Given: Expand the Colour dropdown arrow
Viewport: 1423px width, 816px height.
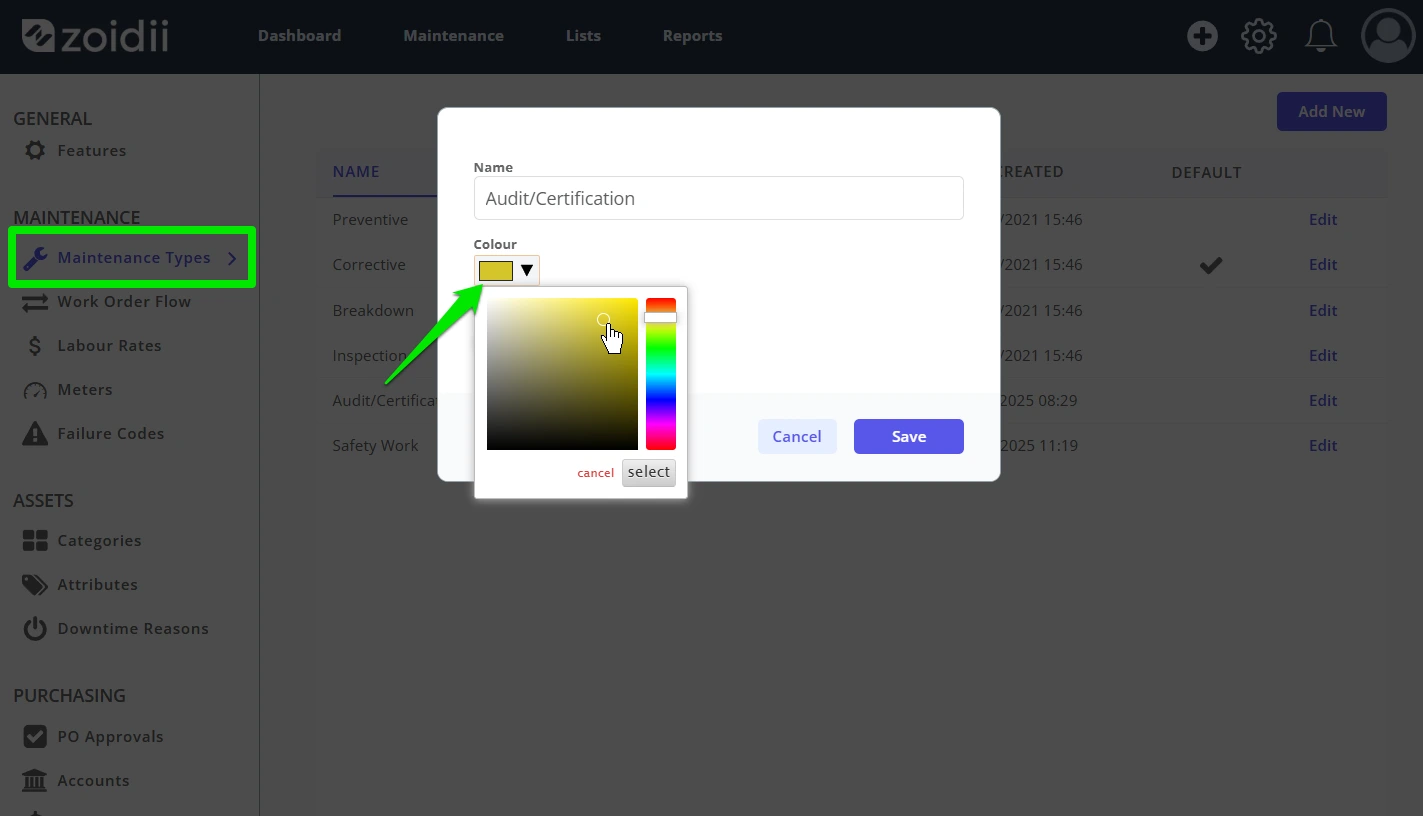Looking at the screenshot, I should click(527, 271).
